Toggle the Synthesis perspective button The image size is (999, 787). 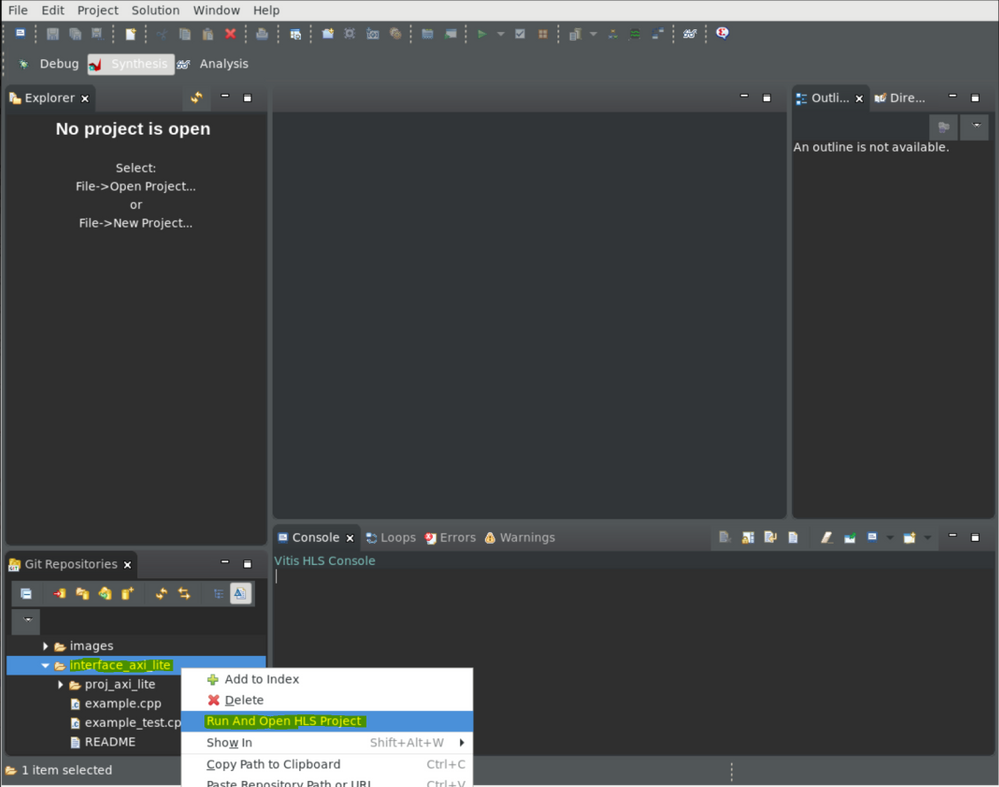130,64
